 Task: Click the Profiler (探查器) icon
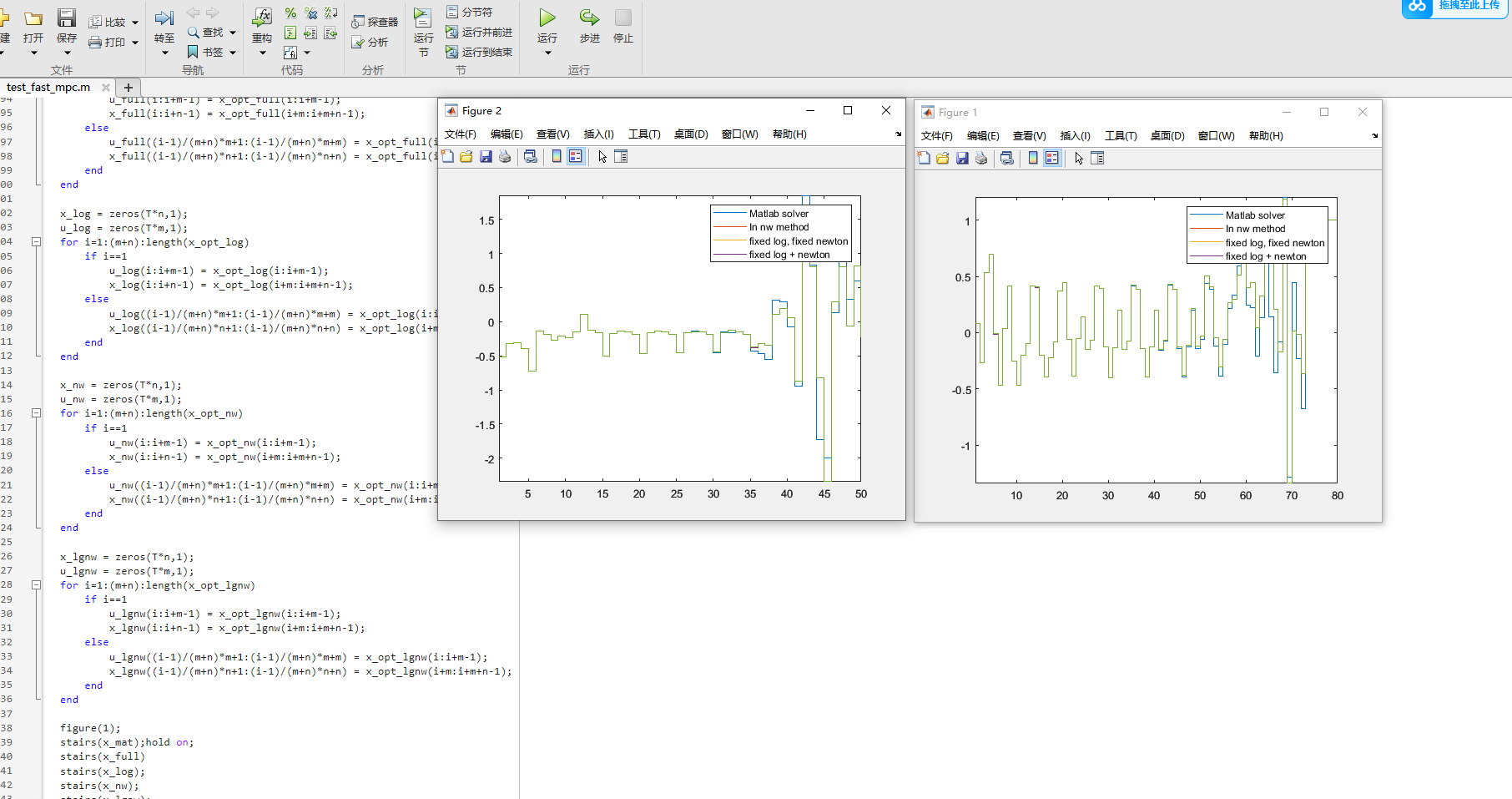[x=375, y=22]
